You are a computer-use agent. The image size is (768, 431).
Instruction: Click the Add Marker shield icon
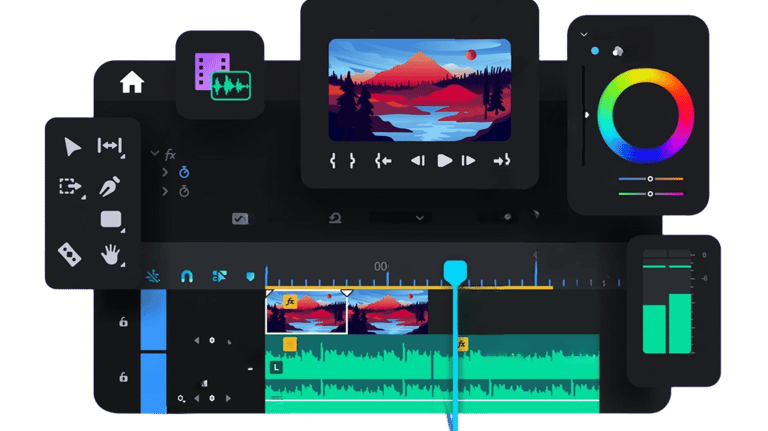coord(250,277)
